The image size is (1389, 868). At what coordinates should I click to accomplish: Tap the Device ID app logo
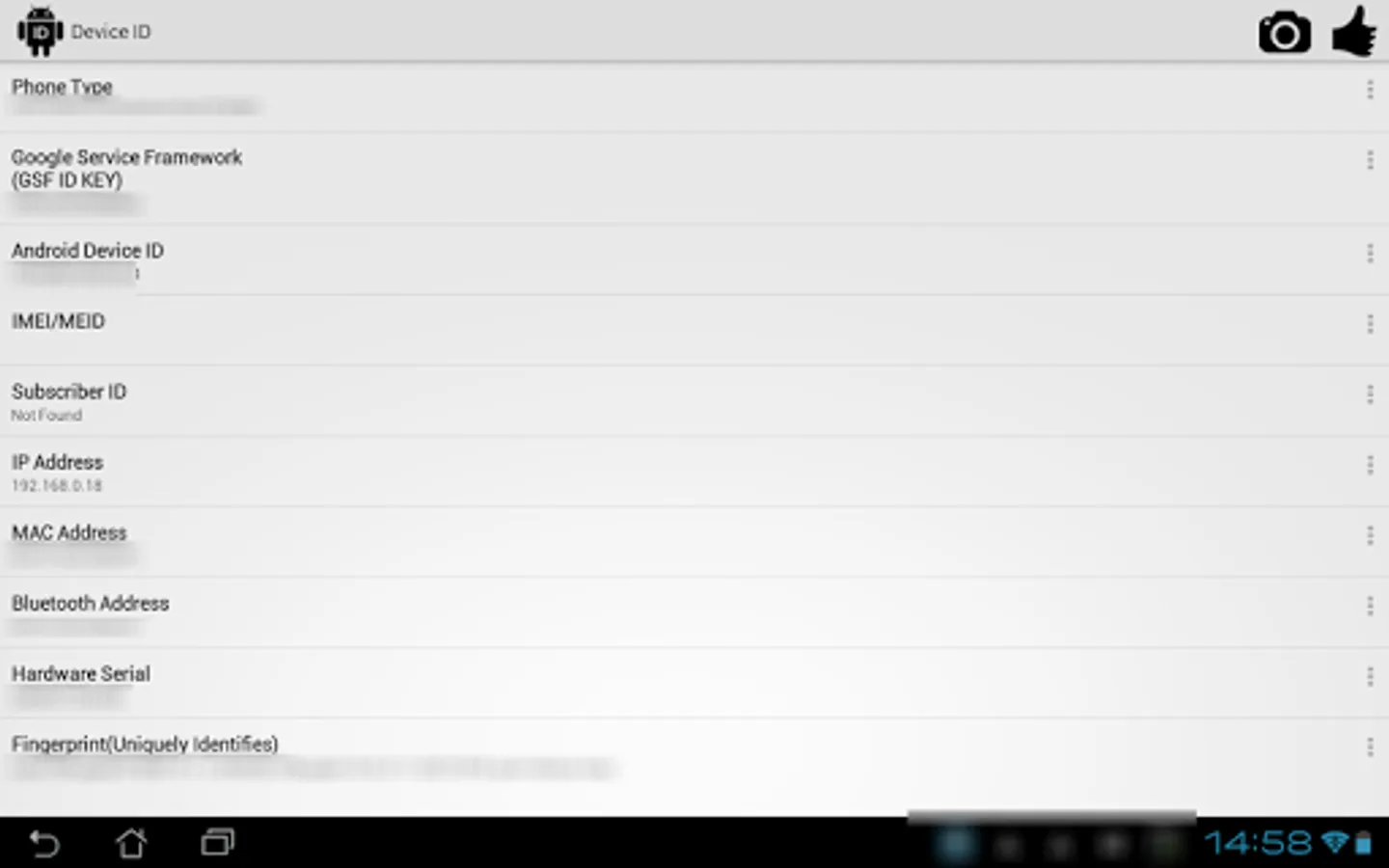[x=40, y=31]
